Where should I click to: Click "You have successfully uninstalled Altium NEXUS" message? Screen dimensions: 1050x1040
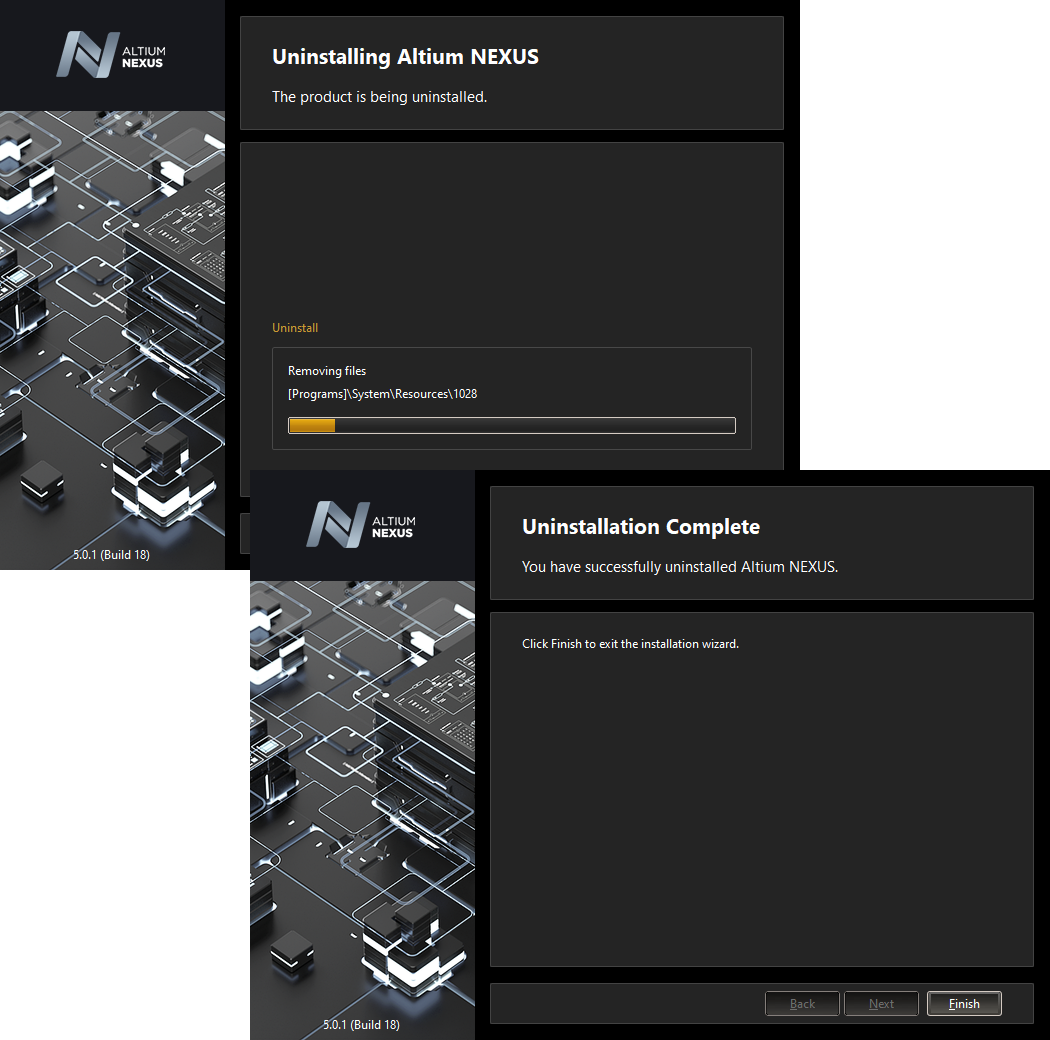point(679,567)
